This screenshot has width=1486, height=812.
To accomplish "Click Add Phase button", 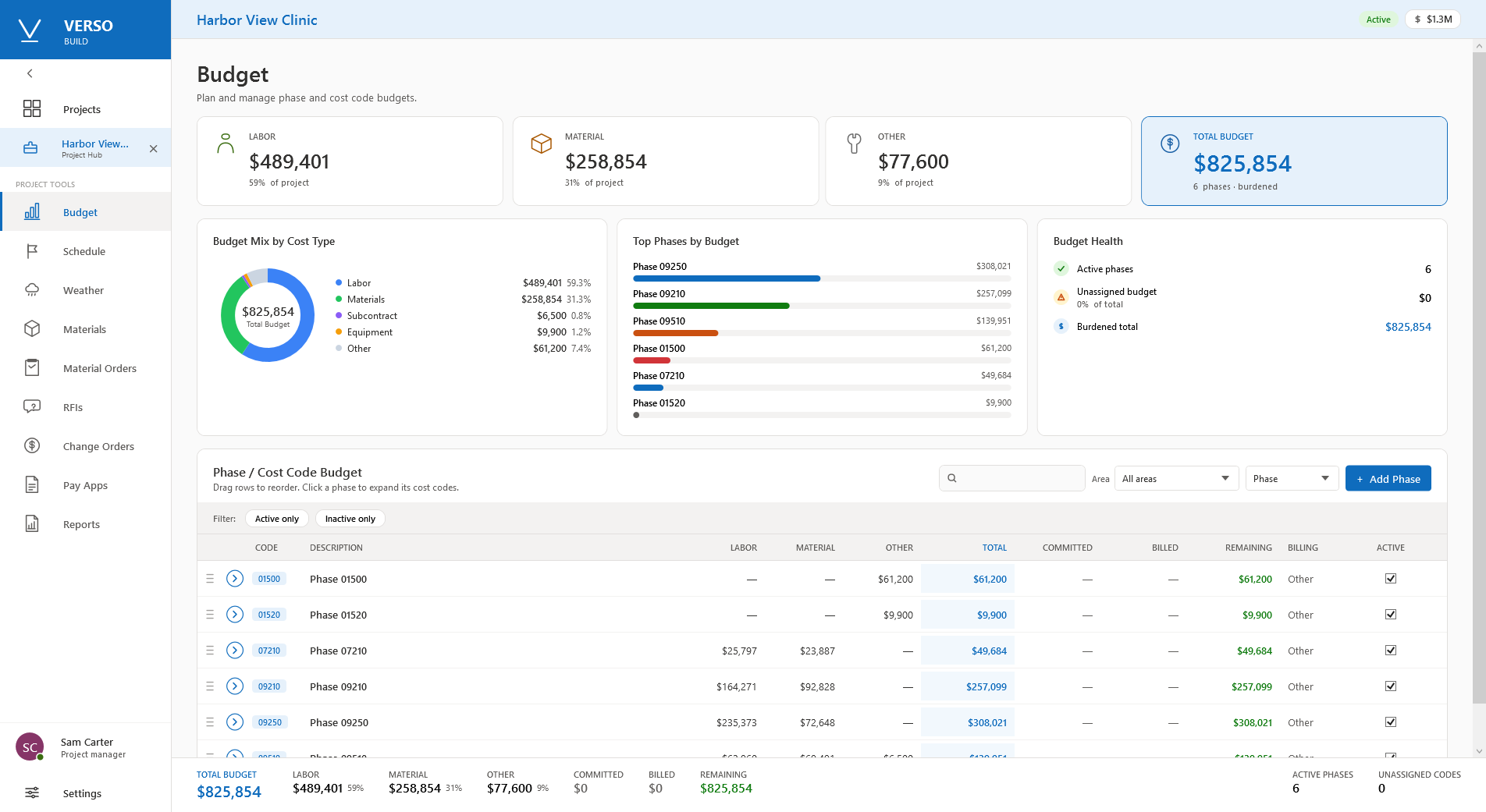I will (1388, 479).
